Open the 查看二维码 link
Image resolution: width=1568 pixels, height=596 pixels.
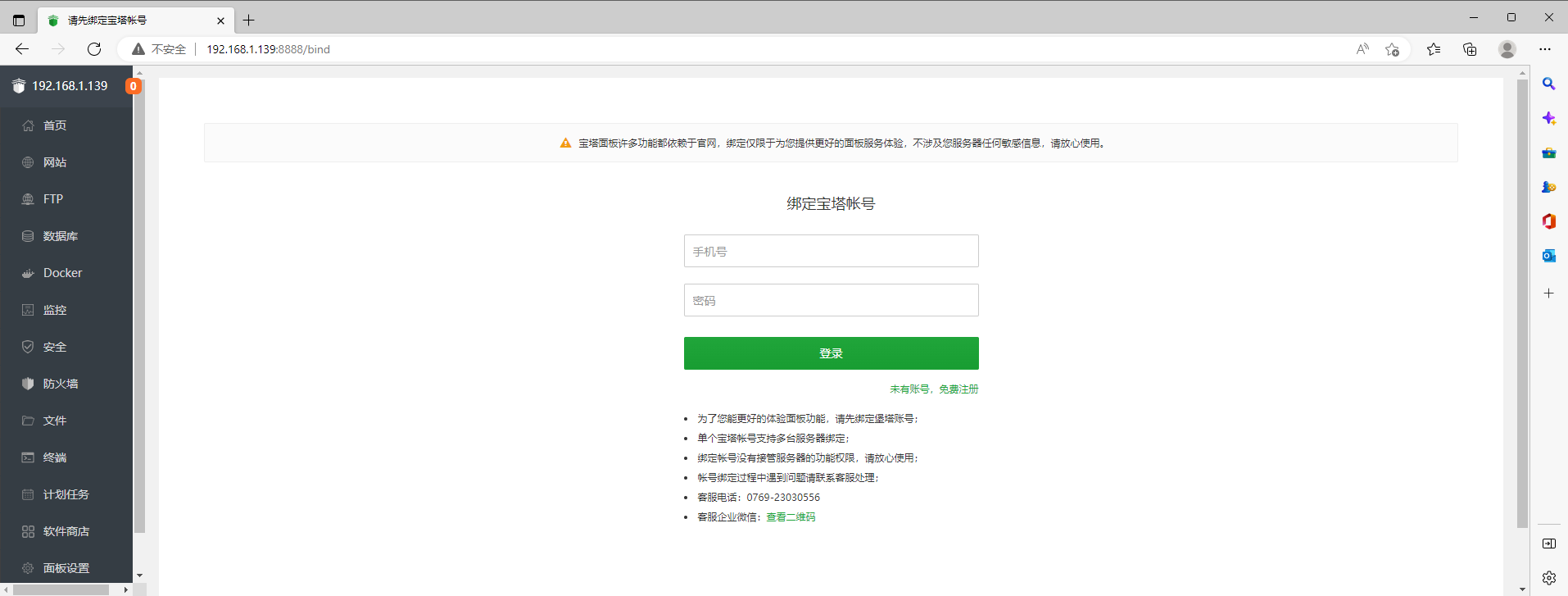click(791, 517)
